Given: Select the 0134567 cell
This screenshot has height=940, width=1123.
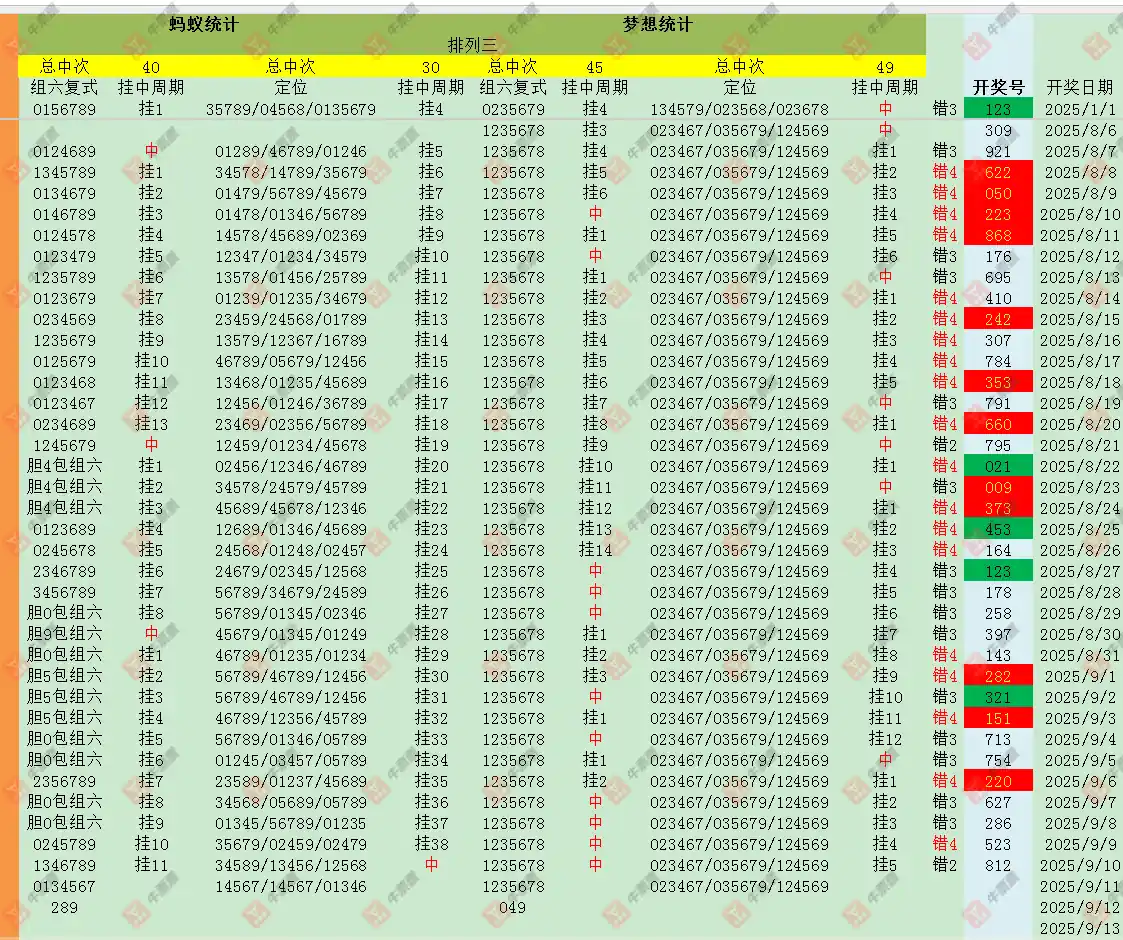Looking at the screenshot, I should pyautogui.click(x=64, y=887).
